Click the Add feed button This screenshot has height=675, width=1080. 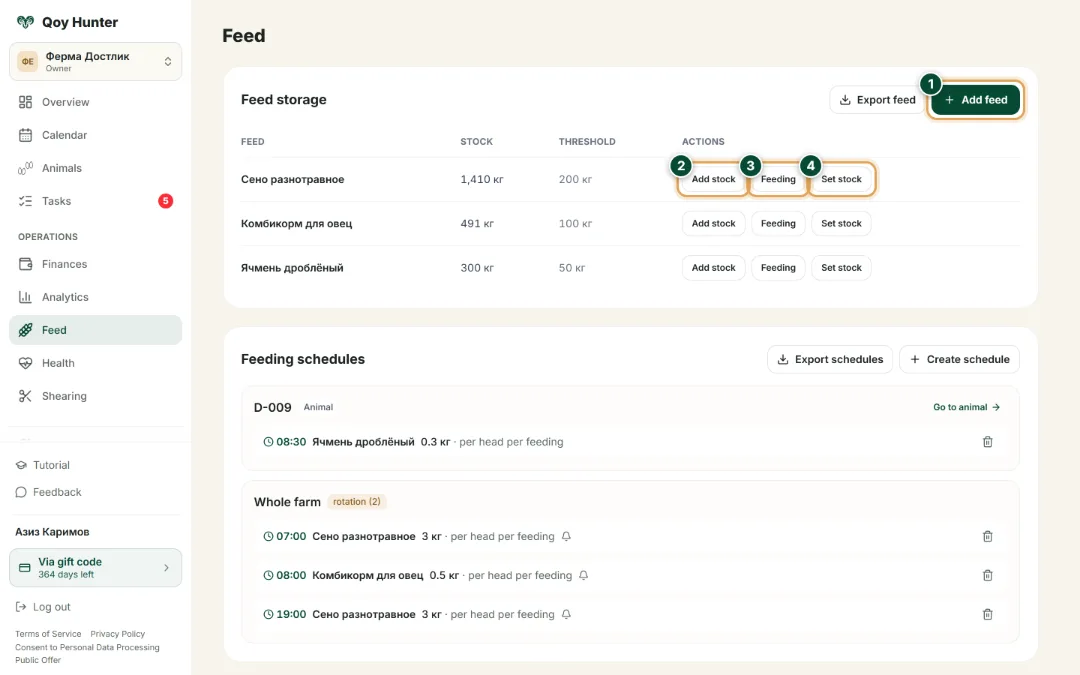point(975,100)
